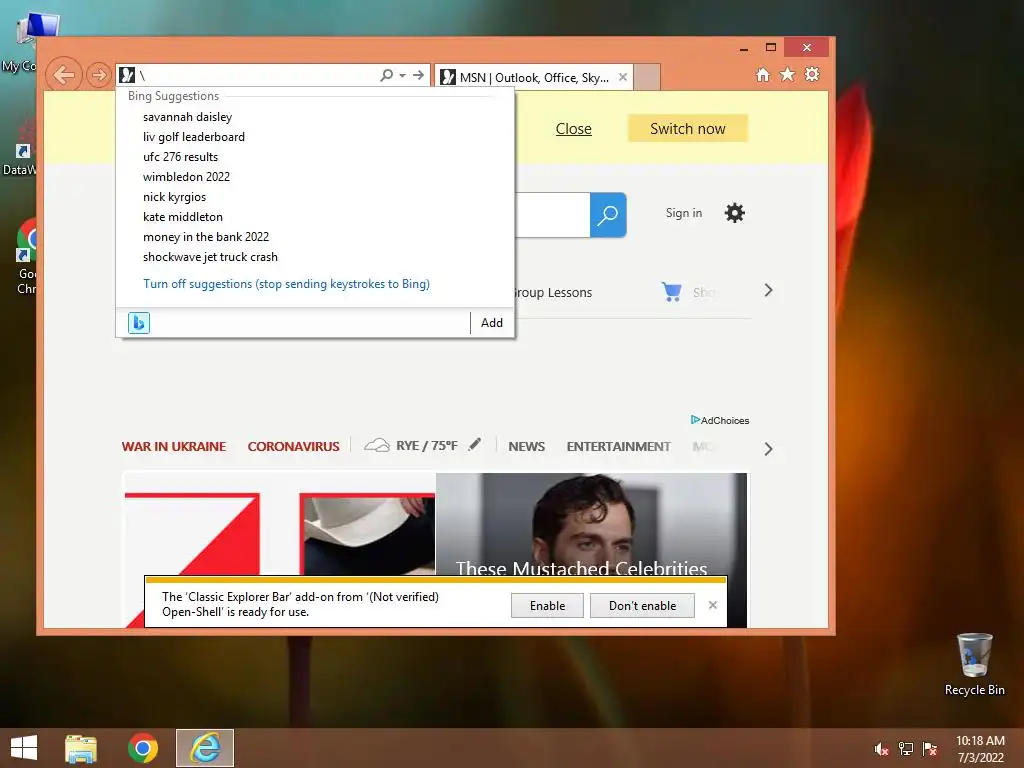Image resolution: width=1024 pixels, height=768 pixels.
Task: Open the IE Tools gear icon
Action: (x=812, y=74)
